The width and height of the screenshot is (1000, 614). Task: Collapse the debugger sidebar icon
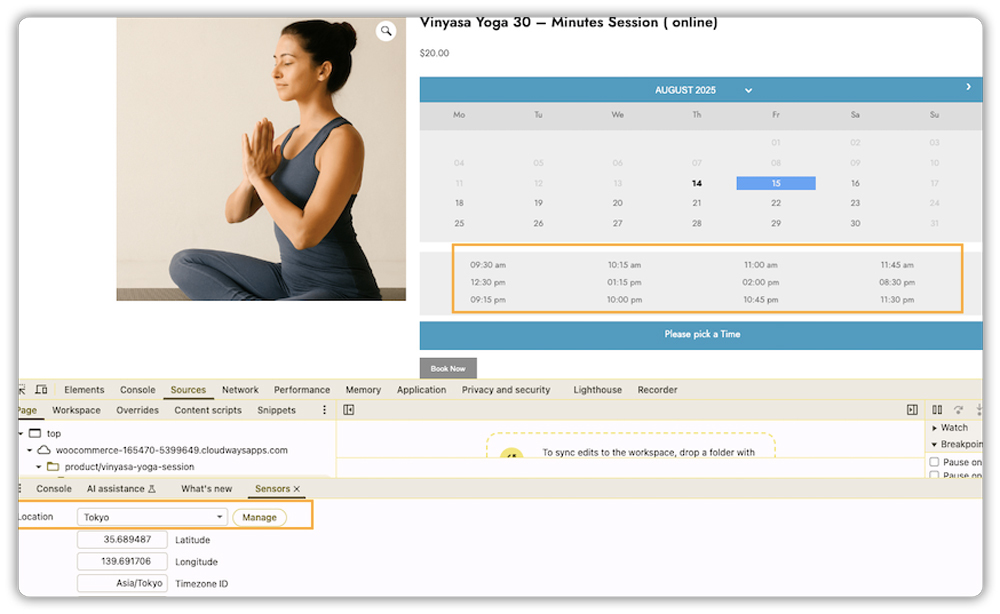point(912,410)
